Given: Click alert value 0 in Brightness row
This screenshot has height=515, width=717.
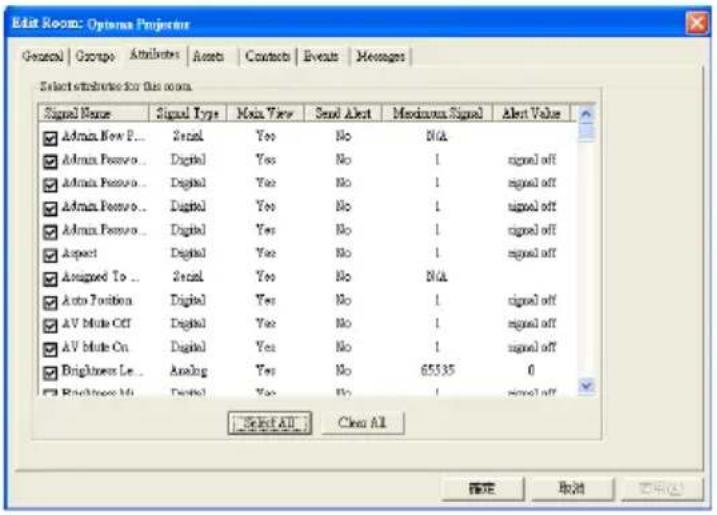Looking at the screenshot, I should tap(531, 370).
